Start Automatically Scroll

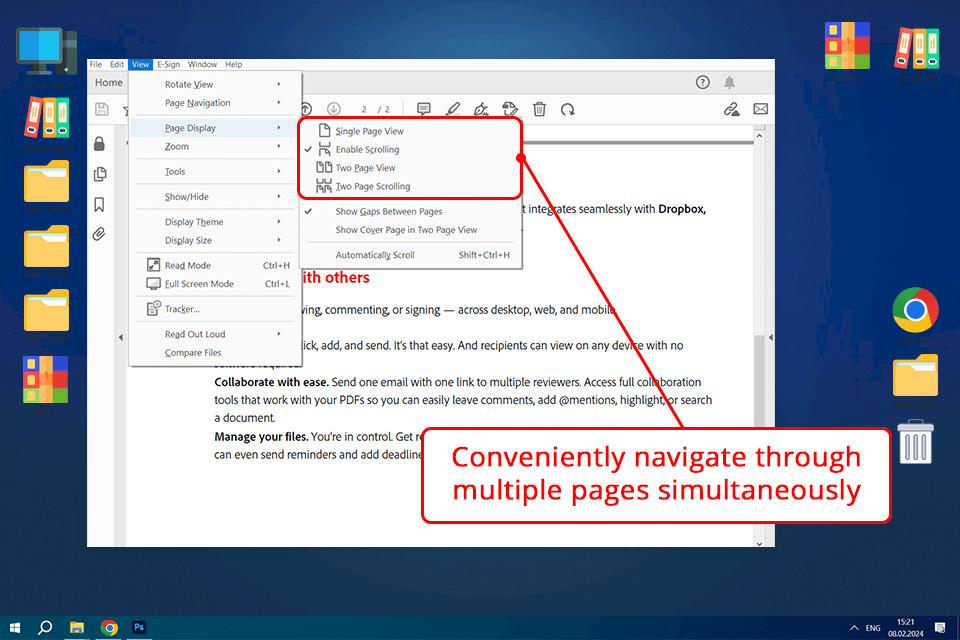pos(411,255)
